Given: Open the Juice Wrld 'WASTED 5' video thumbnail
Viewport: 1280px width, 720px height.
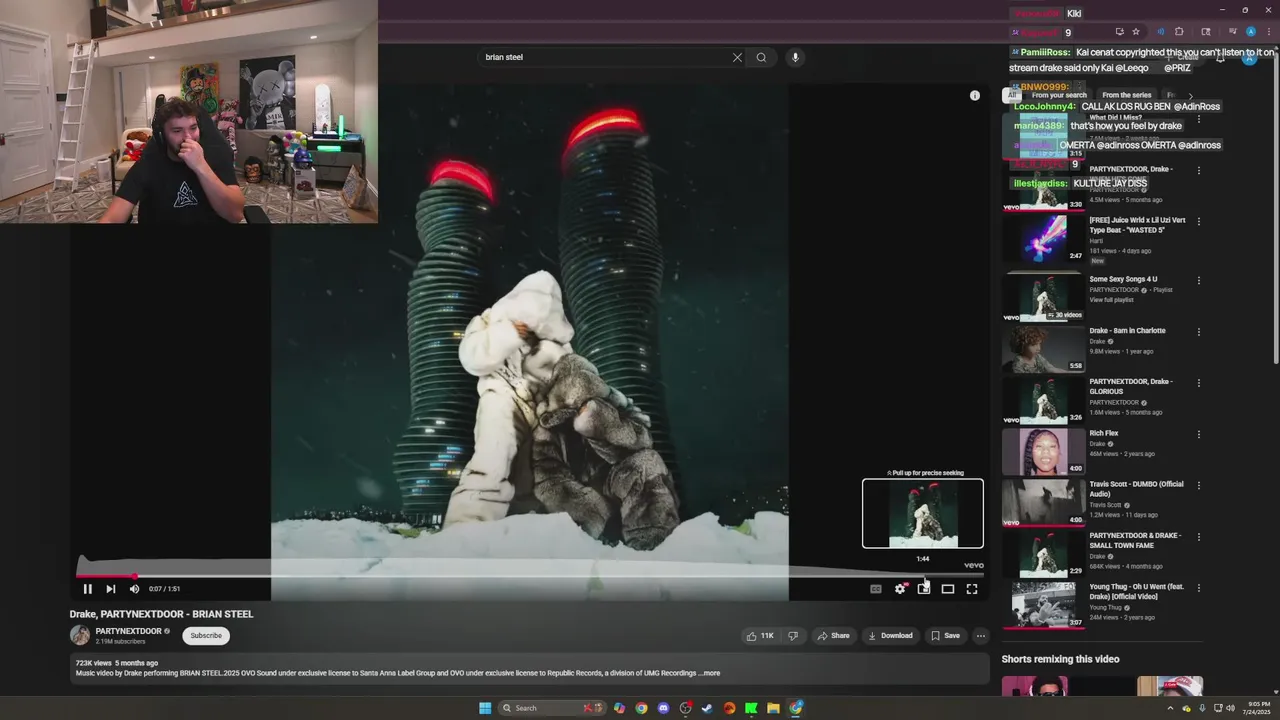Looking at the screenshot, I should pyautogui.click(x=1043, y=239).
